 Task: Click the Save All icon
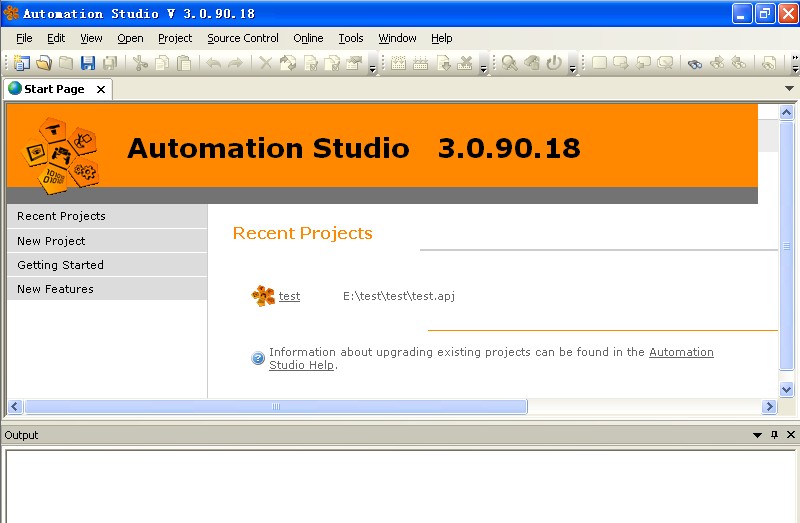[x=110, y=63]
